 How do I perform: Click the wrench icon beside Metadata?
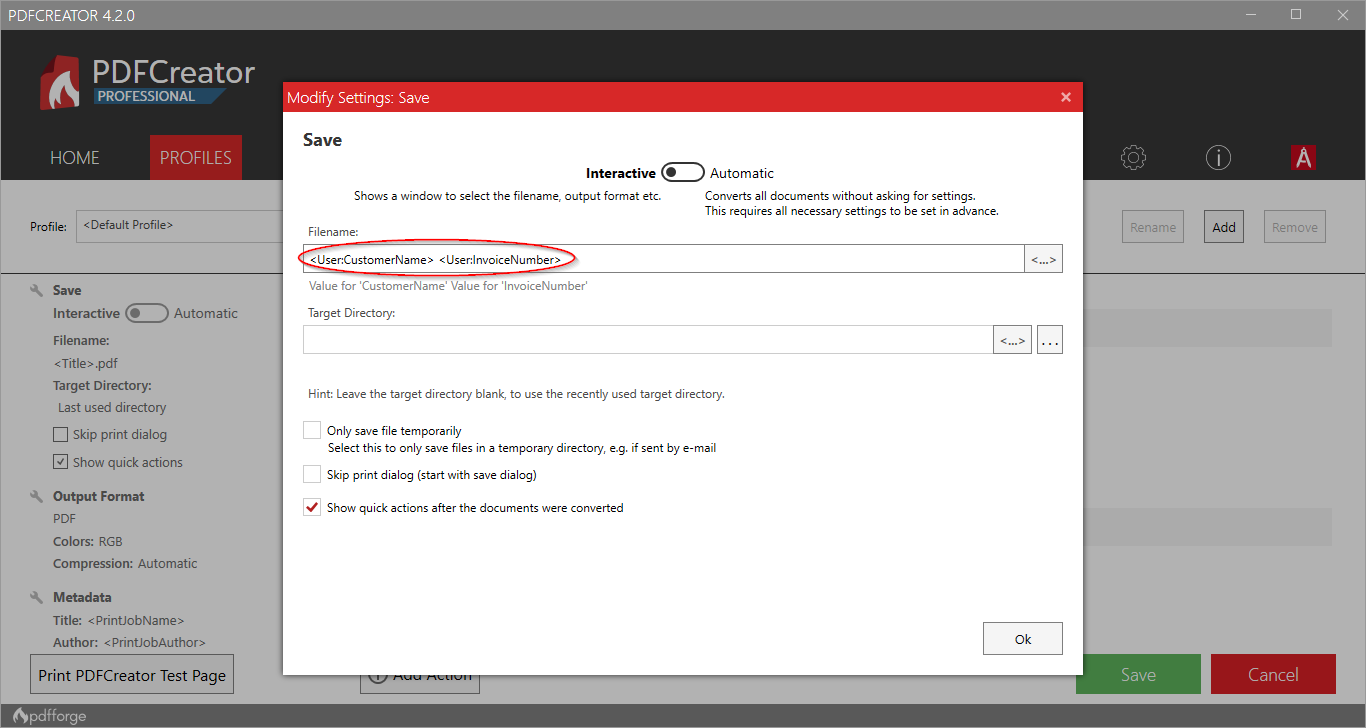point(36,596)
